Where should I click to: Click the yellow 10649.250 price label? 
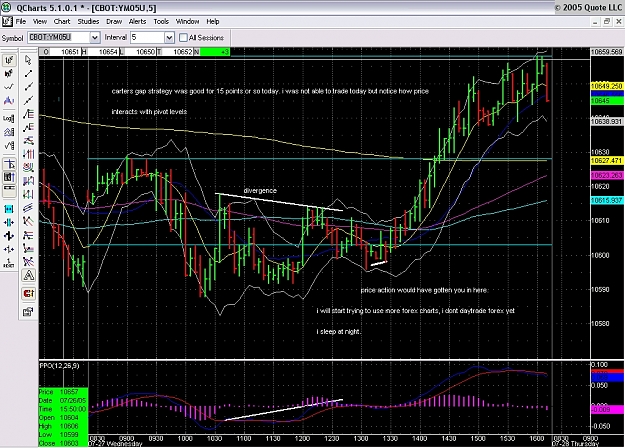(x=607, y=86)
